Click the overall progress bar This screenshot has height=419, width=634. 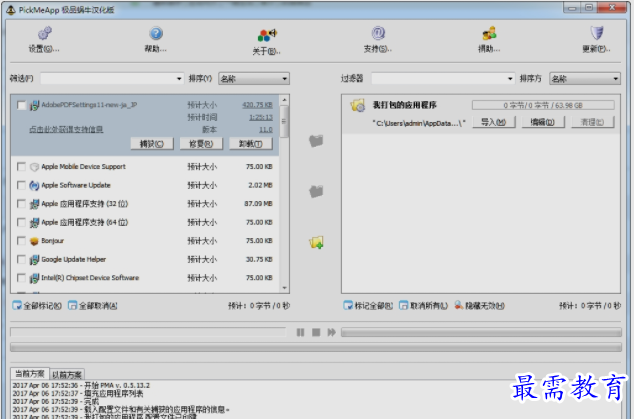pos(316,347)
